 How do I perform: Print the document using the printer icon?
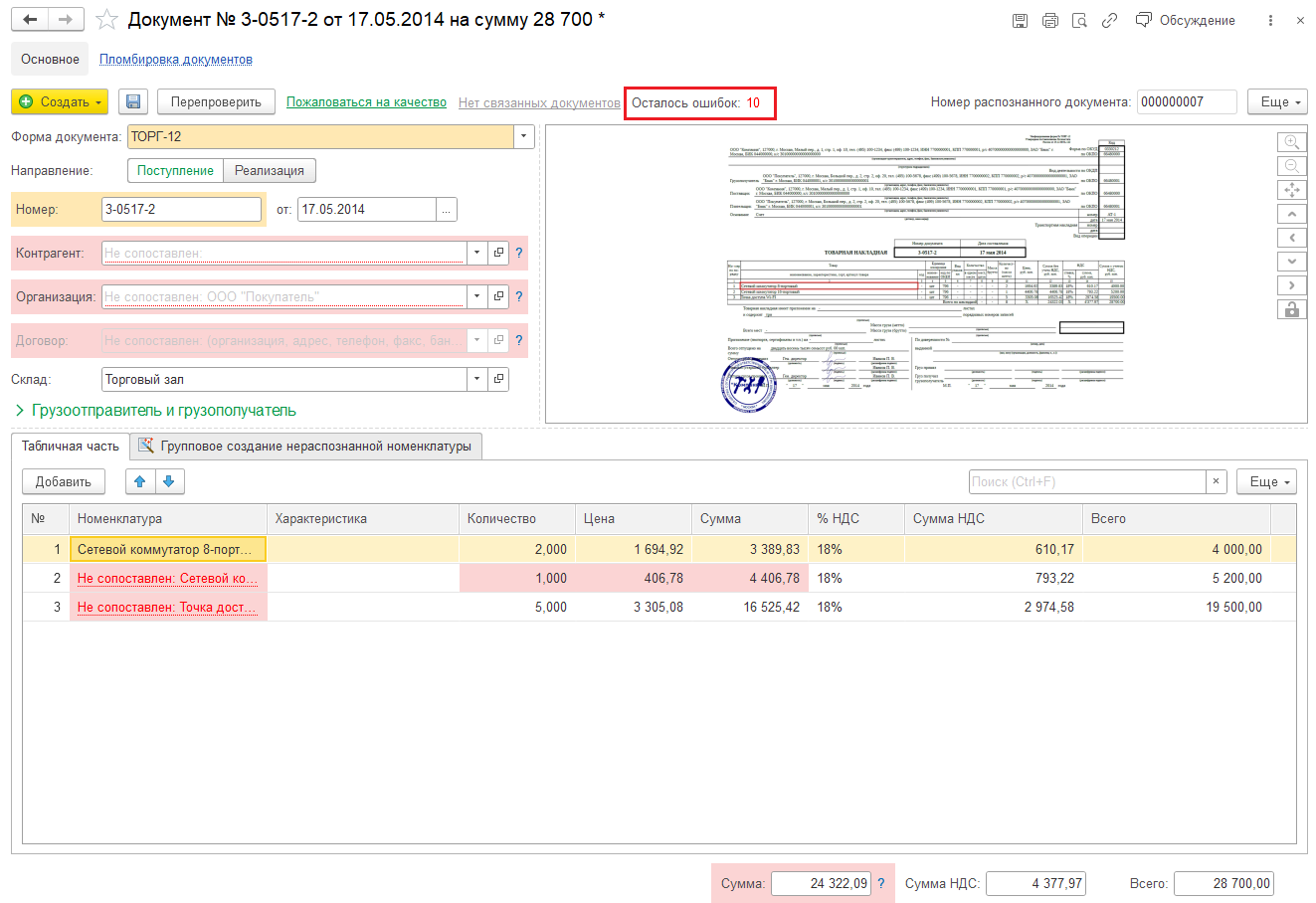pyautogui.click(x=1049, y=20)
